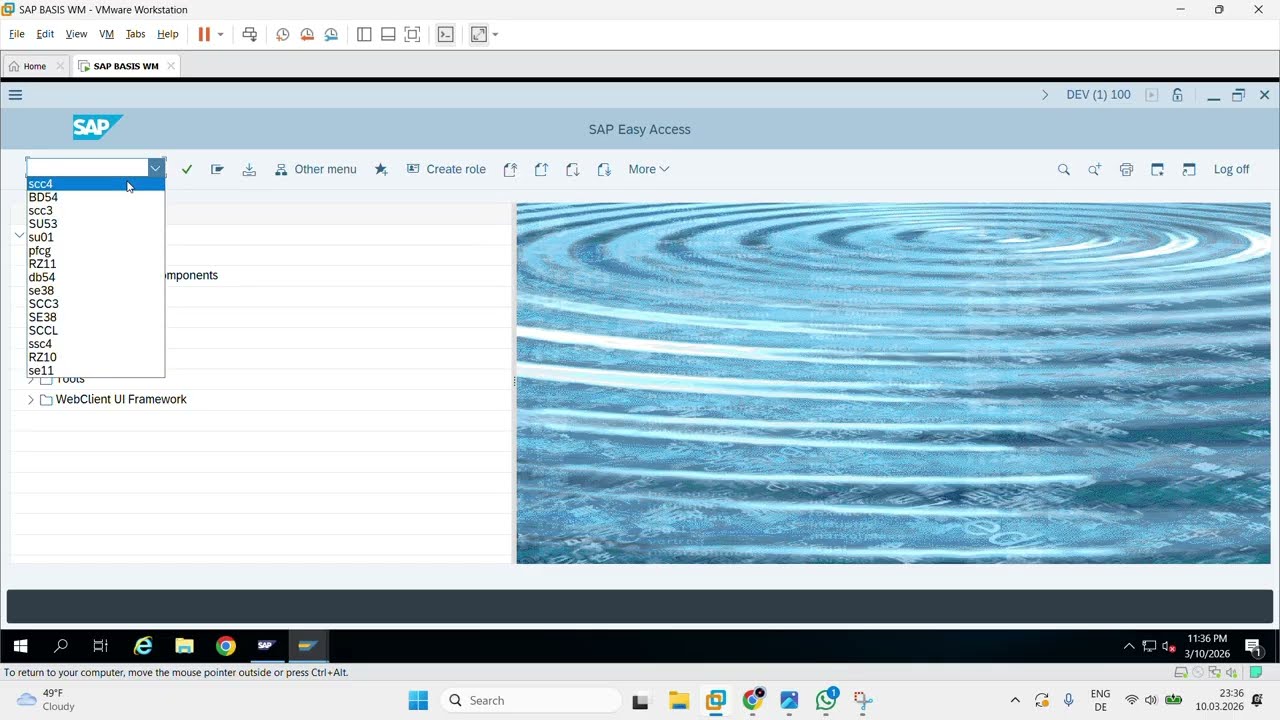
Task: Click the Find magnifier icon in SAP toolbar
Action: tap(1064, 169)
